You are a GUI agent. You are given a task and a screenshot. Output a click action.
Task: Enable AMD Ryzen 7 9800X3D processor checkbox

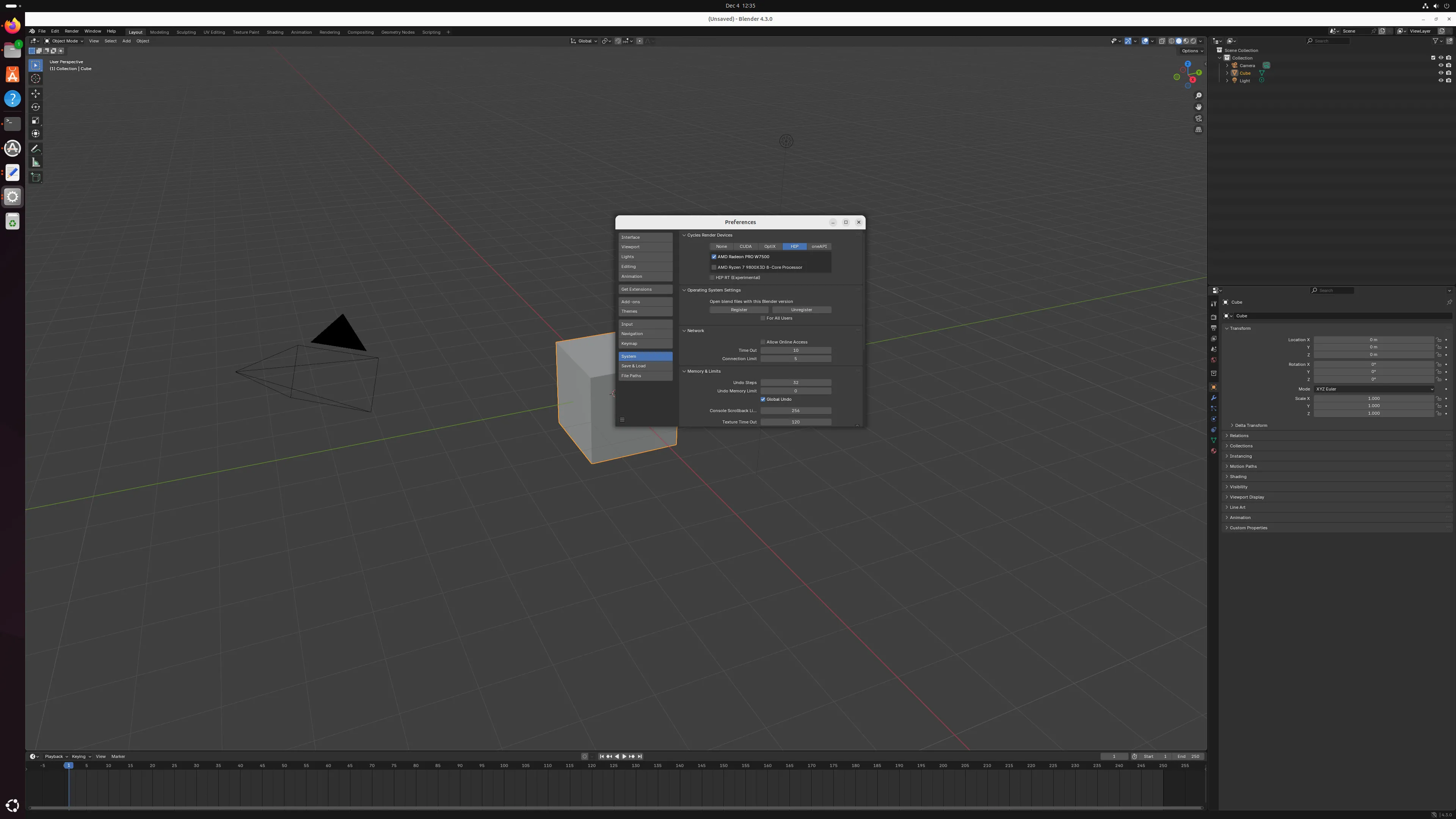tap(714, 267)
